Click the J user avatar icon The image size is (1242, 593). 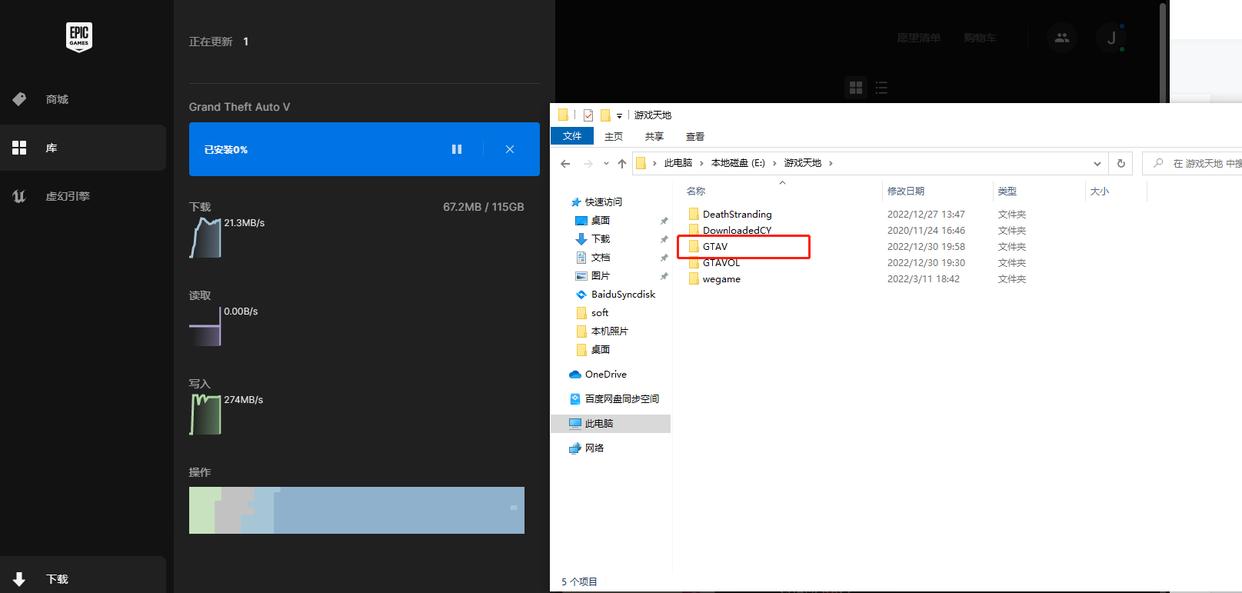1111,38
